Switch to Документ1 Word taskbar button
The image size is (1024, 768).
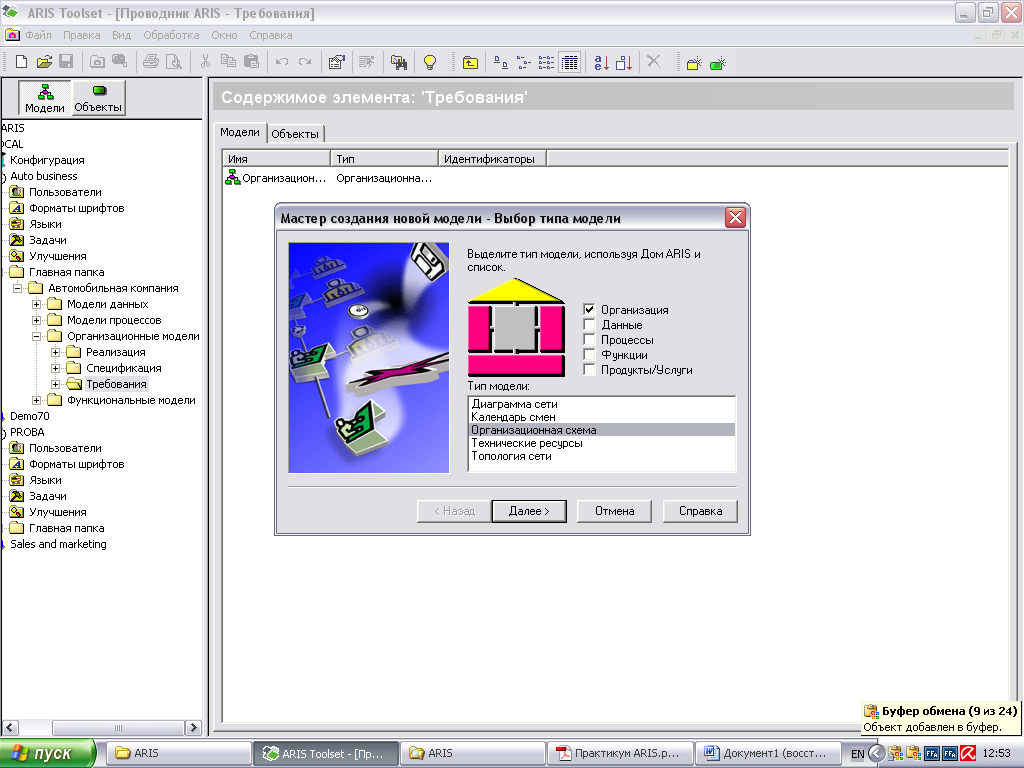click(x=767, y=753)
